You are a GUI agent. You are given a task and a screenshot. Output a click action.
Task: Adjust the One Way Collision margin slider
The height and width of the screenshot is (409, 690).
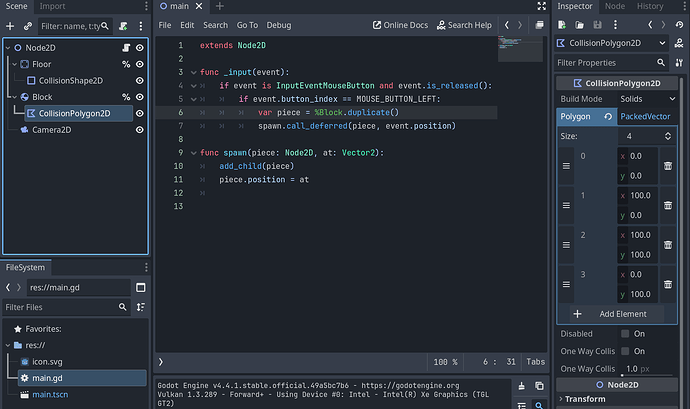click(x=647, y=375)
